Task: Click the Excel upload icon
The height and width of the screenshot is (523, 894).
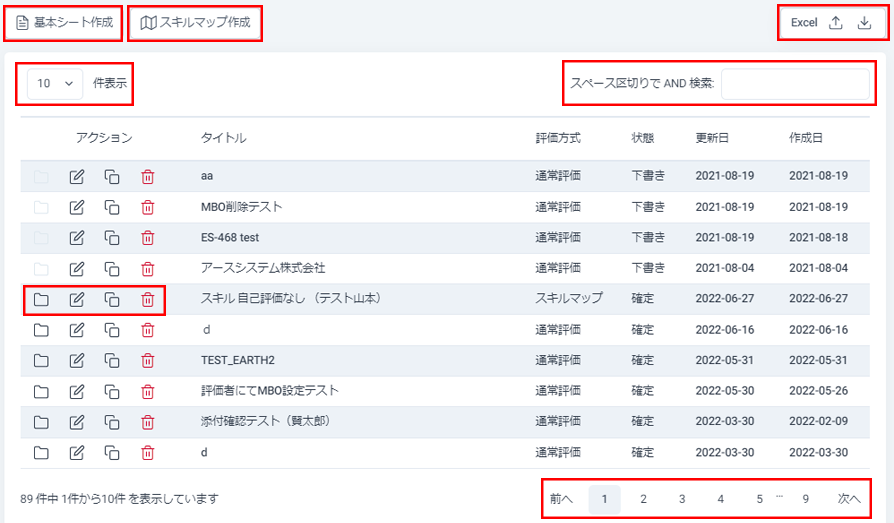Action: click(x=836, y=23)
